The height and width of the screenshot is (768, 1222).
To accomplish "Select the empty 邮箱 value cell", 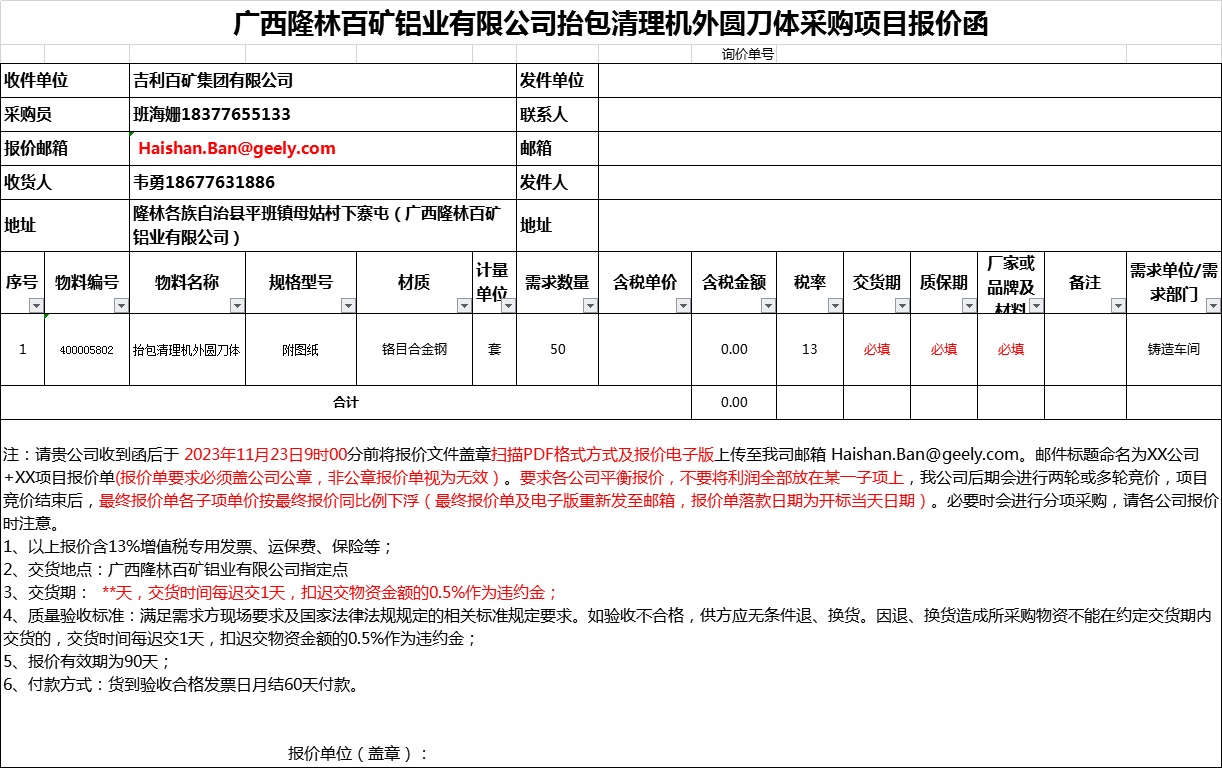I will pyautogui.click(x=909, y=148).
